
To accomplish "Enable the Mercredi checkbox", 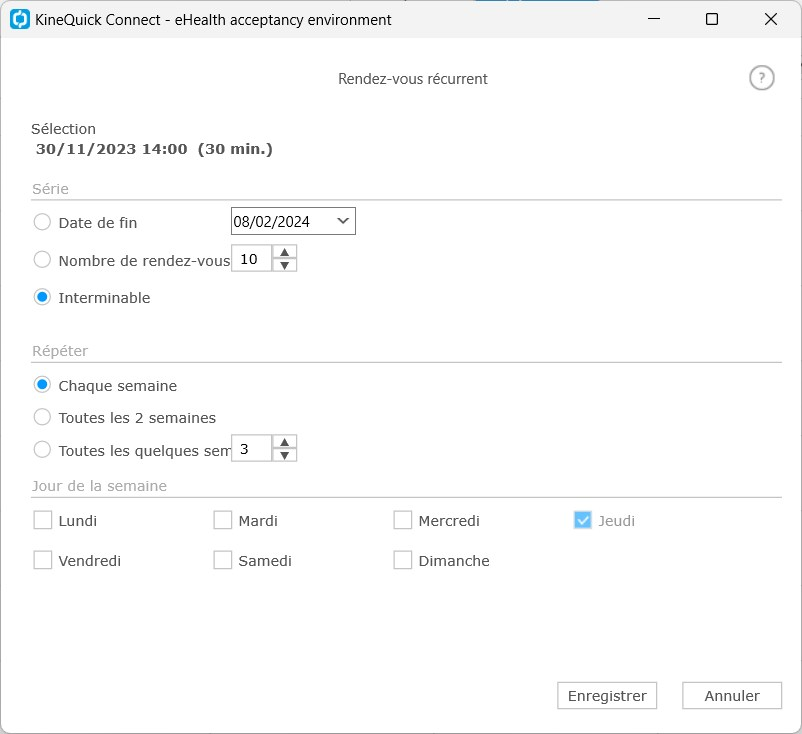I will click(x=403, y=520).
